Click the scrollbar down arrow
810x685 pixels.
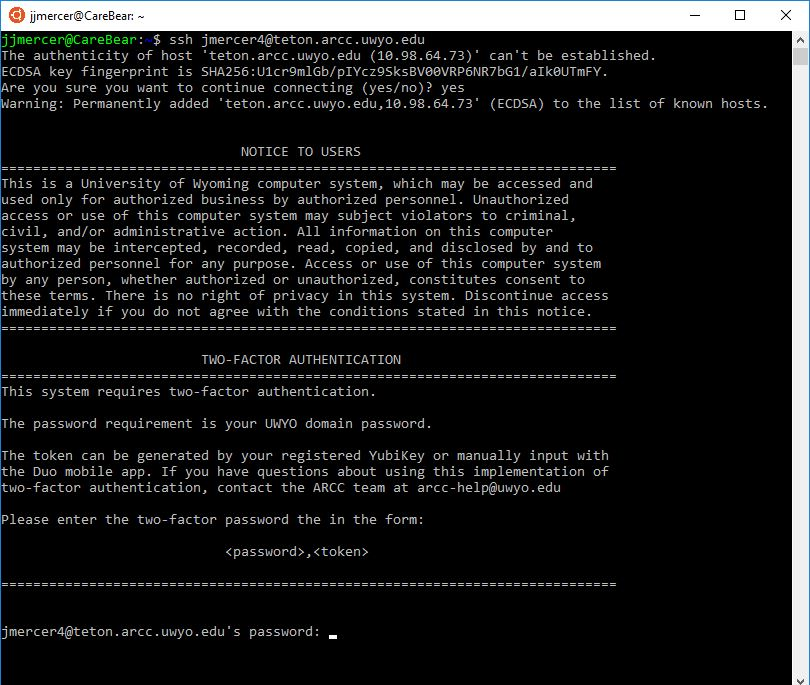pos(801,679)
